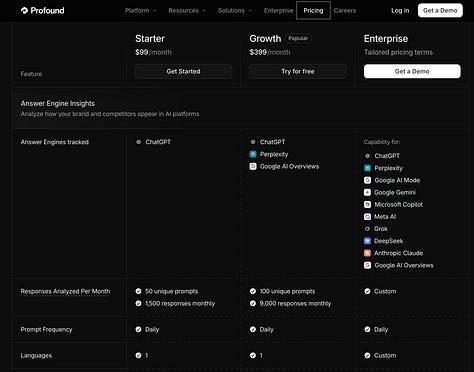Click the Feature column header
474x372 pixels.
click(x=31, y=74)
